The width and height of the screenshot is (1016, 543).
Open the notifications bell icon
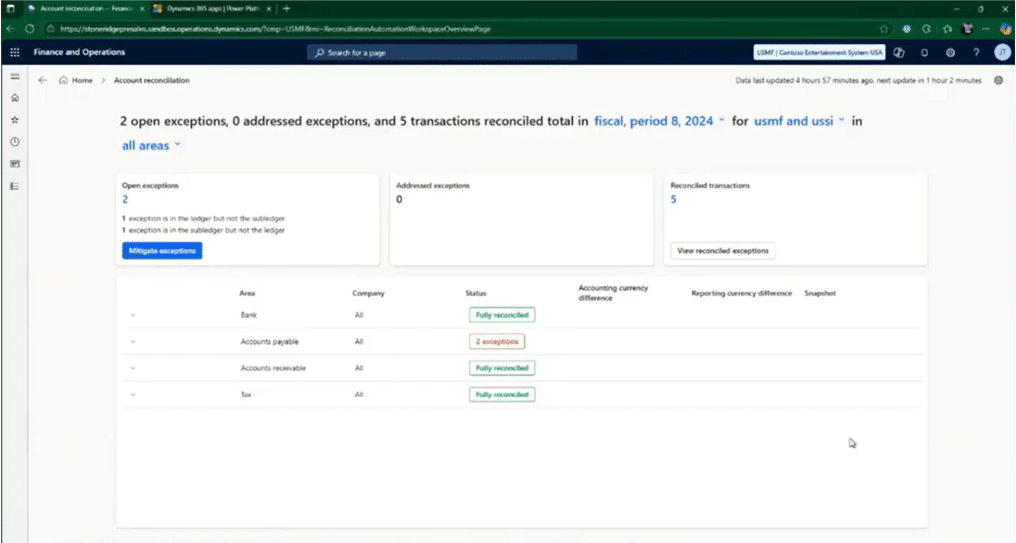[924, 52]
